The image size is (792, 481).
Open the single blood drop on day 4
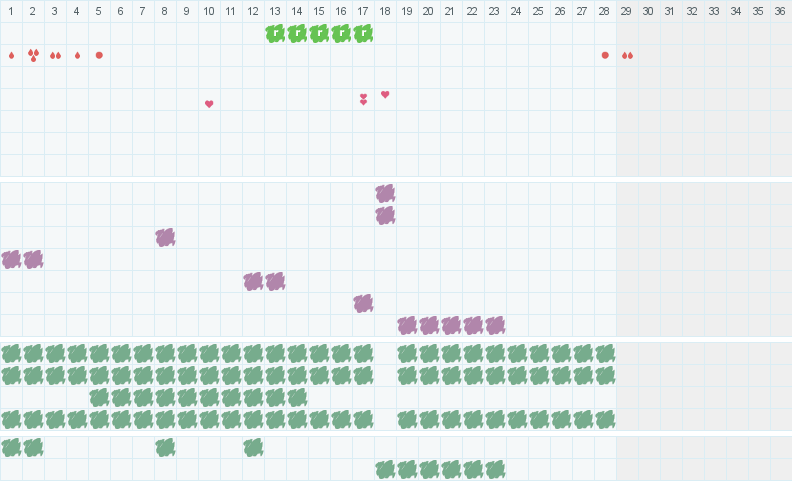[x=77, y=56]
